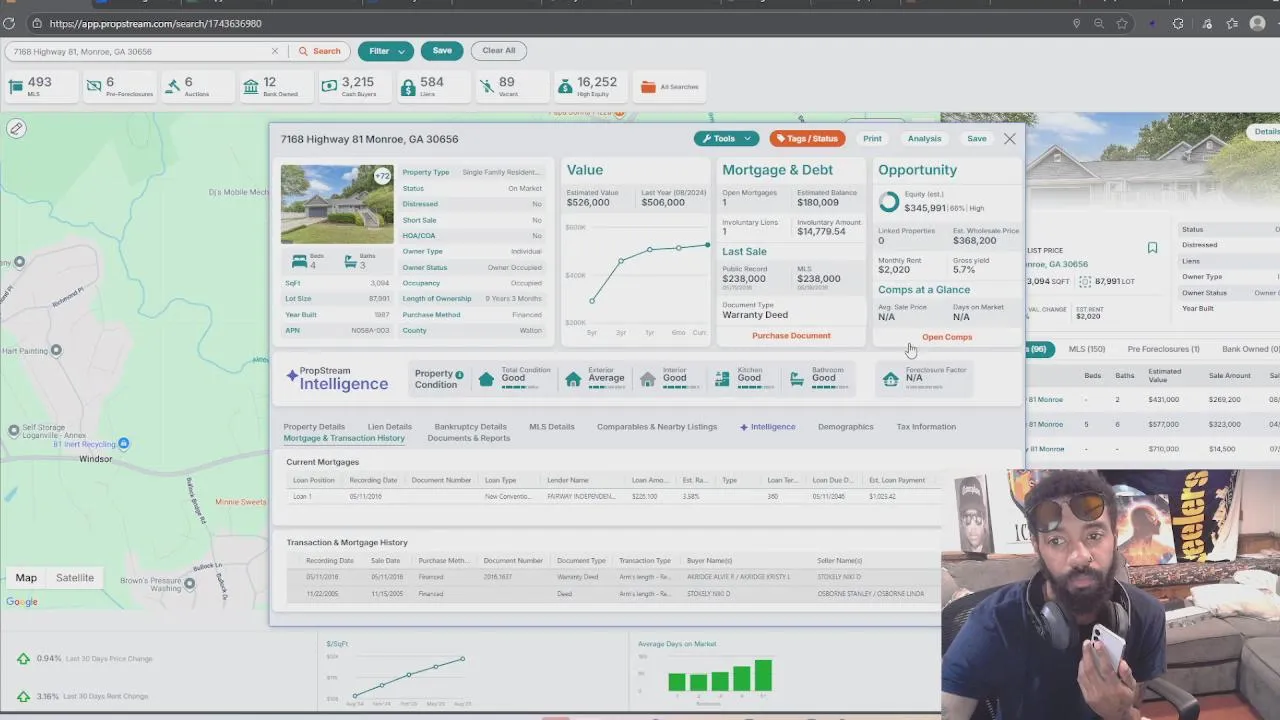1280x720 pixels.
Task: Click the 05/11/2016 Warranty Deed transaction row
Action: [x=613, y=577]
